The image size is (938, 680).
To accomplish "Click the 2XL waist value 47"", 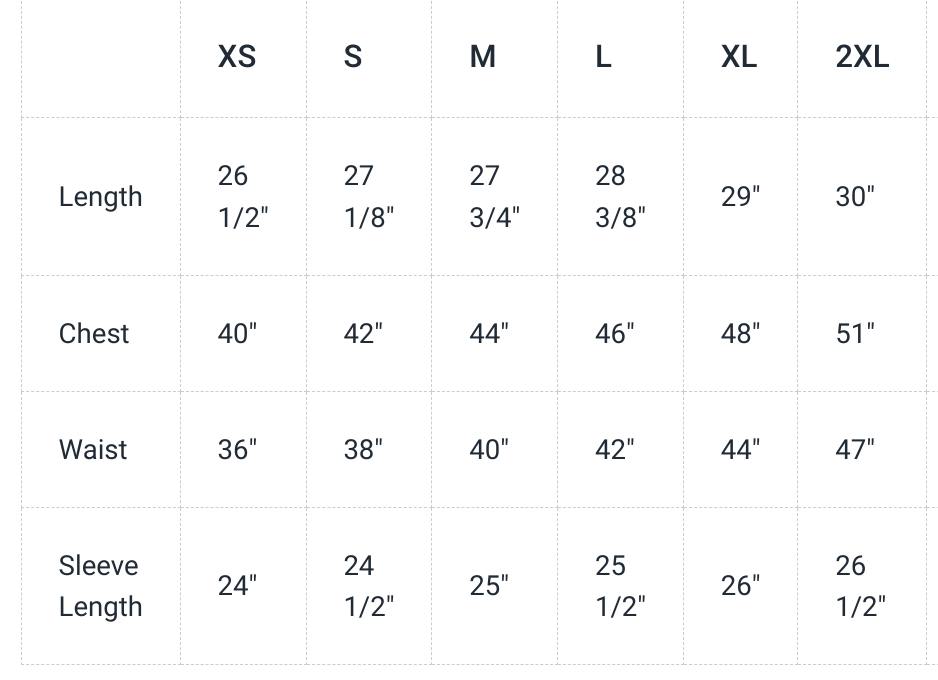I will pyautogui.click(x=855, y=449).
